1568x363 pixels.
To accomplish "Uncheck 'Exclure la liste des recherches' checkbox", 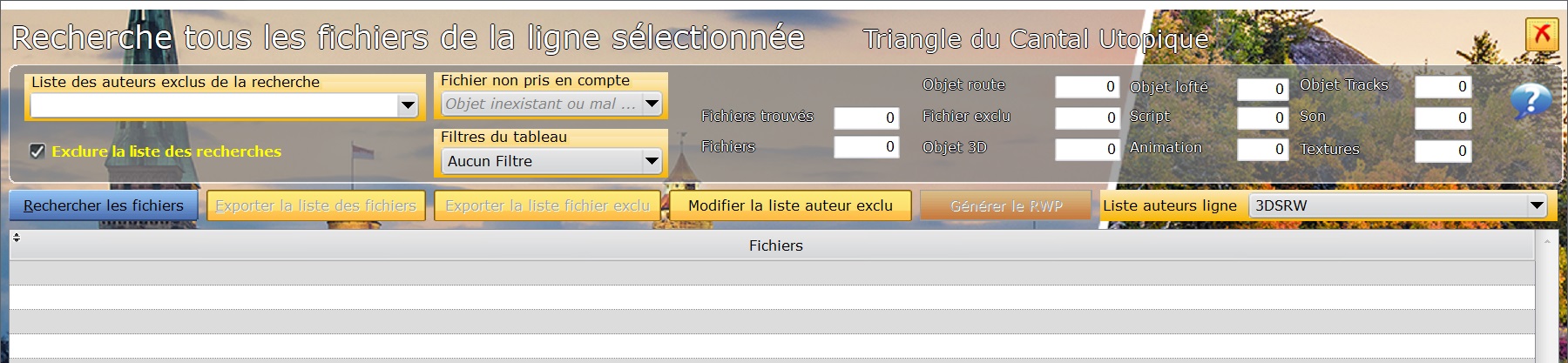I will [37, 151].
